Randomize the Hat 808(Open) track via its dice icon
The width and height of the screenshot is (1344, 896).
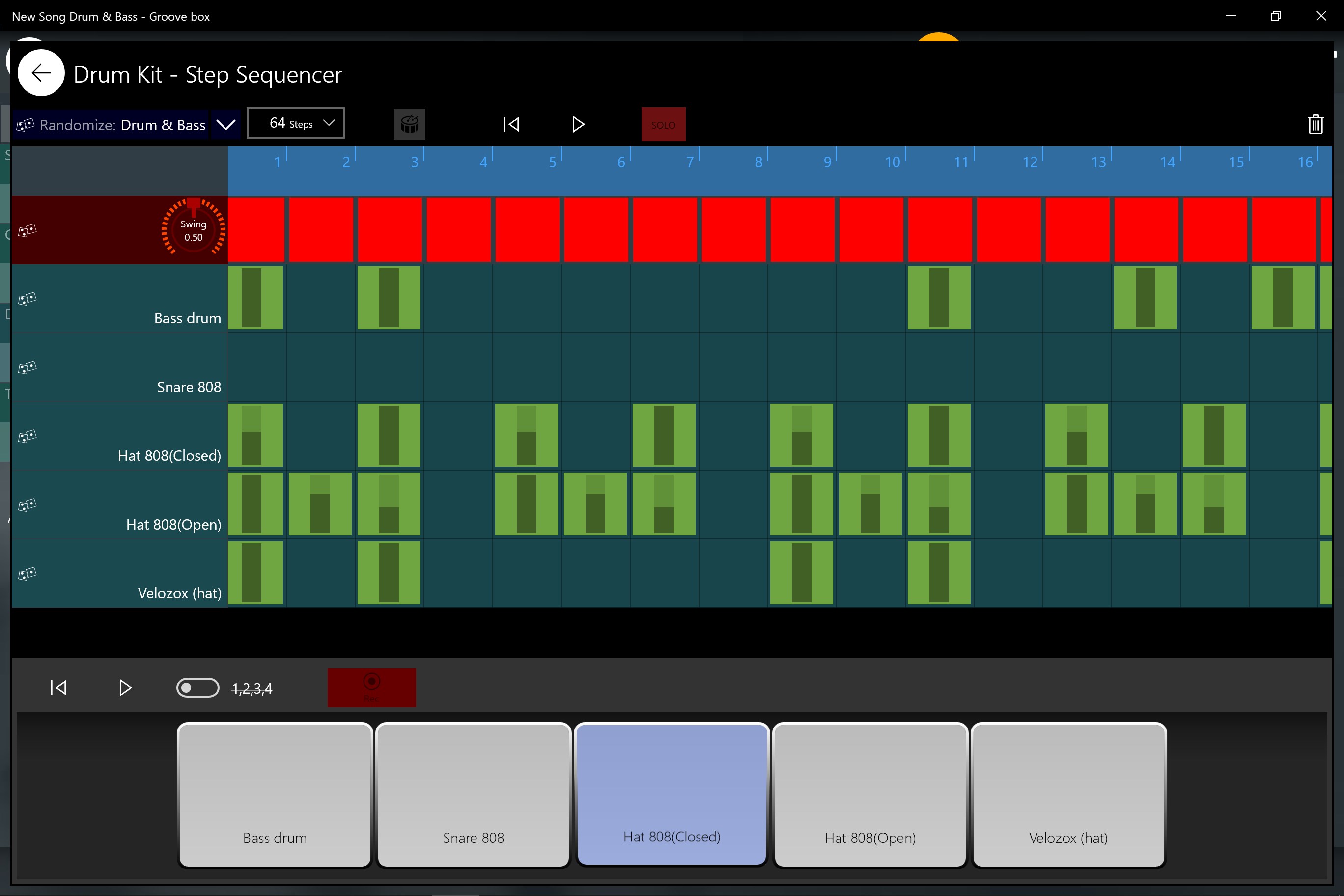[x=27, y=505]
